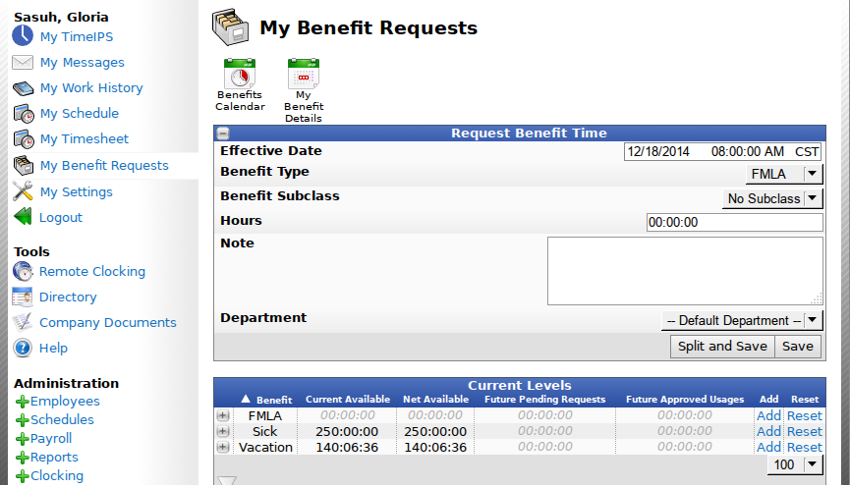850x485 pixels.
Task: Click Reset in the Vacation row
Action: [804, 447]
